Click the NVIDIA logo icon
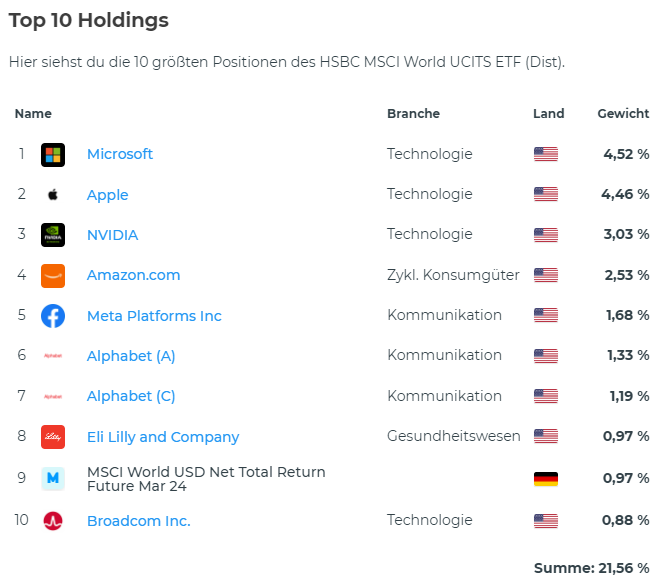 (x=53, y=235)
